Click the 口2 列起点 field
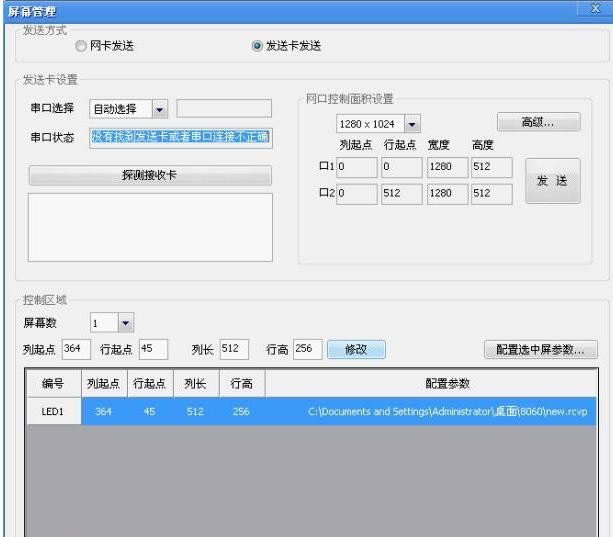The image size is (613, 537). pyautogui.click(x=357, y=194)
